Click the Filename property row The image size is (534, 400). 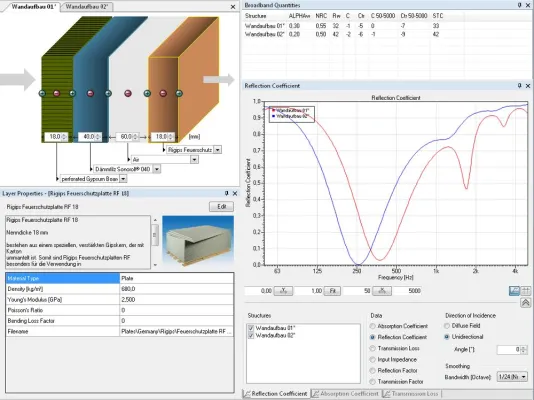pos(120,331)
